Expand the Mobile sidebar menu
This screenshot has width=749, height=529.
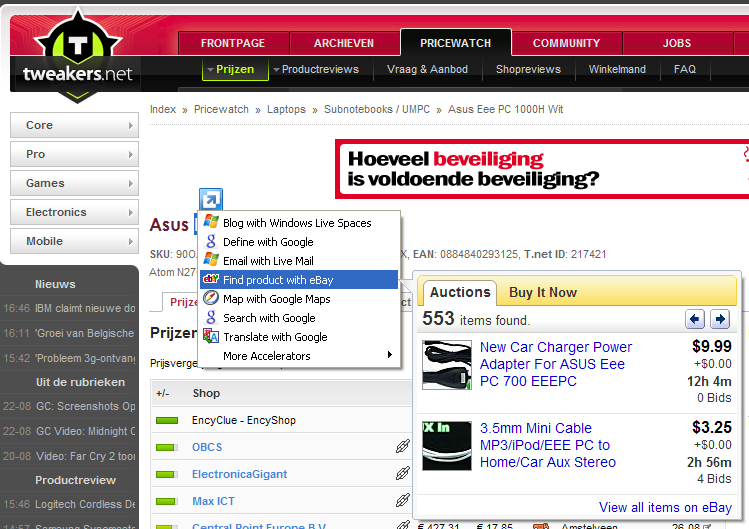tap(75, 241)
